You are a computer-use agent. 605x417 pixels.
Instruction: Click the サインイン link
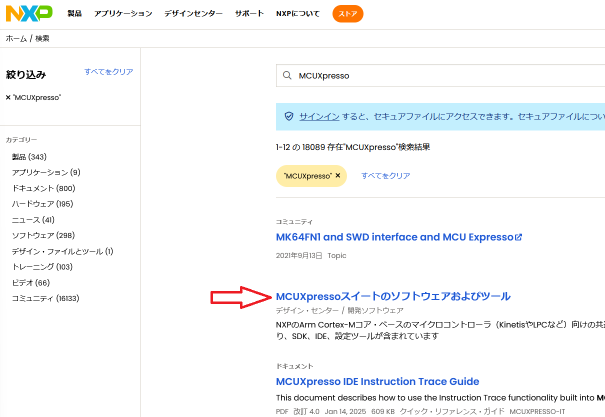click(x=317, y=116)
